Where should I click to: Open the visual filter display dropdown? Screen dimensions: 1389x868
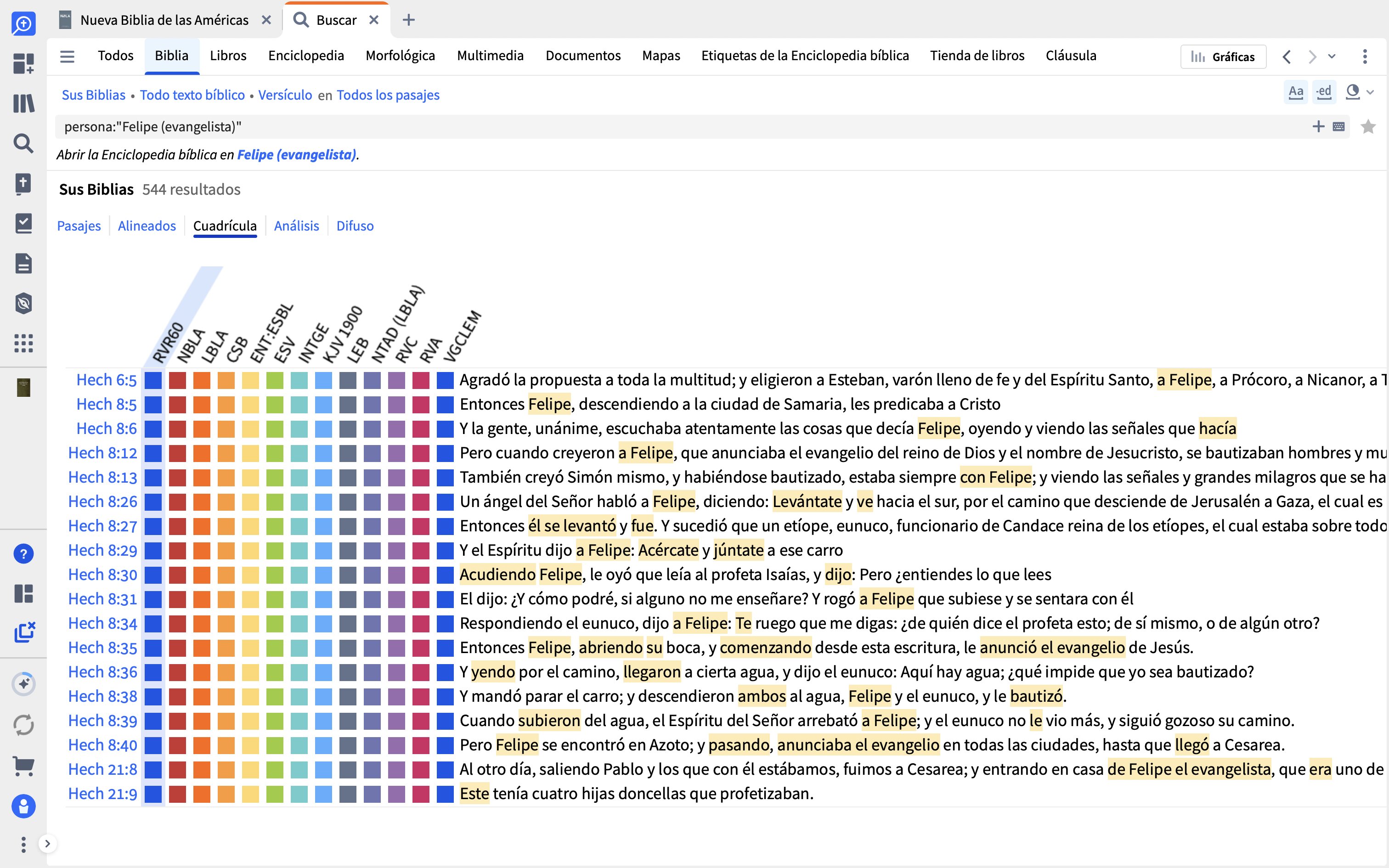tap(1360, 92)
